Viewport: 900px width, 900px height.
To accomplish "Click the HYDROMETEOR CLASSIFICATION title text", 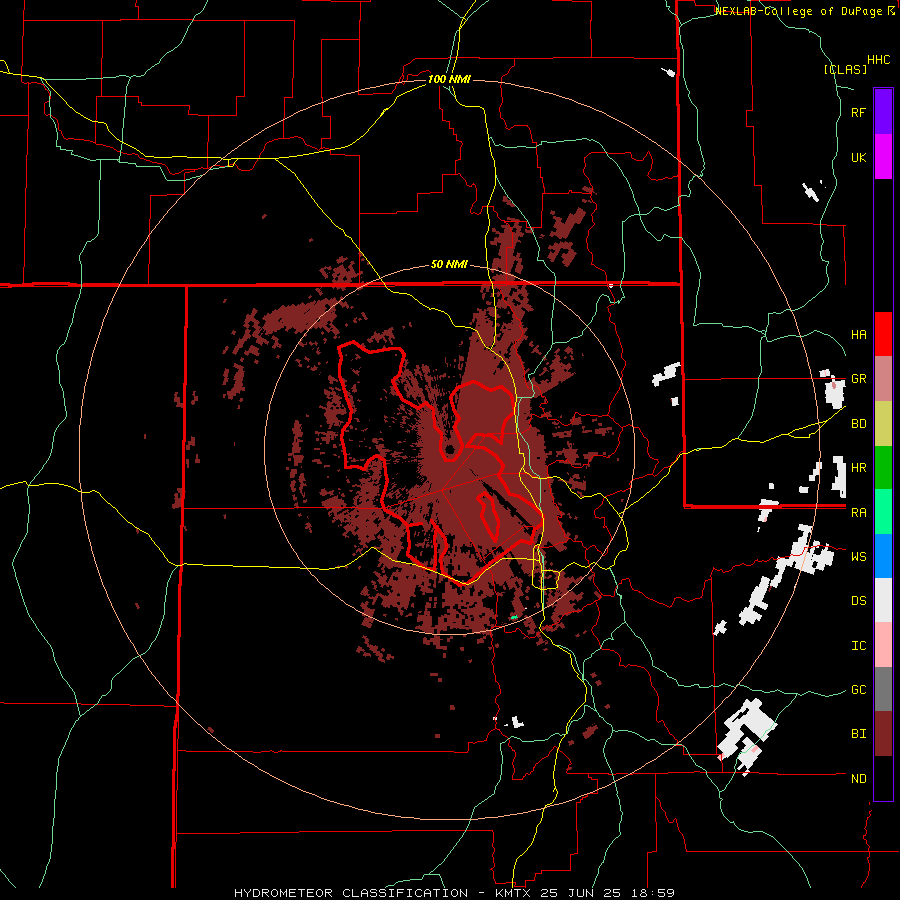I will tap(351, 893).
